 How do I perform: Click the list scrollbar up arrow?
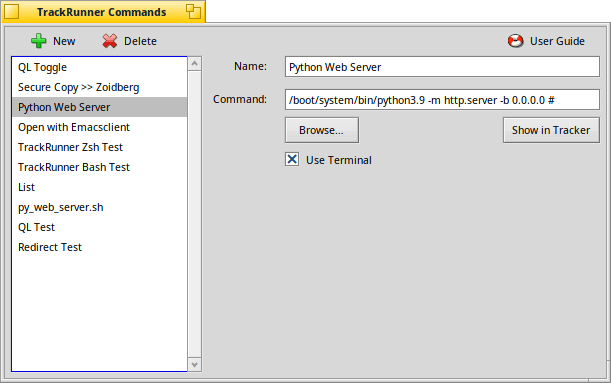pyautogui.click(x=194, y=64)
